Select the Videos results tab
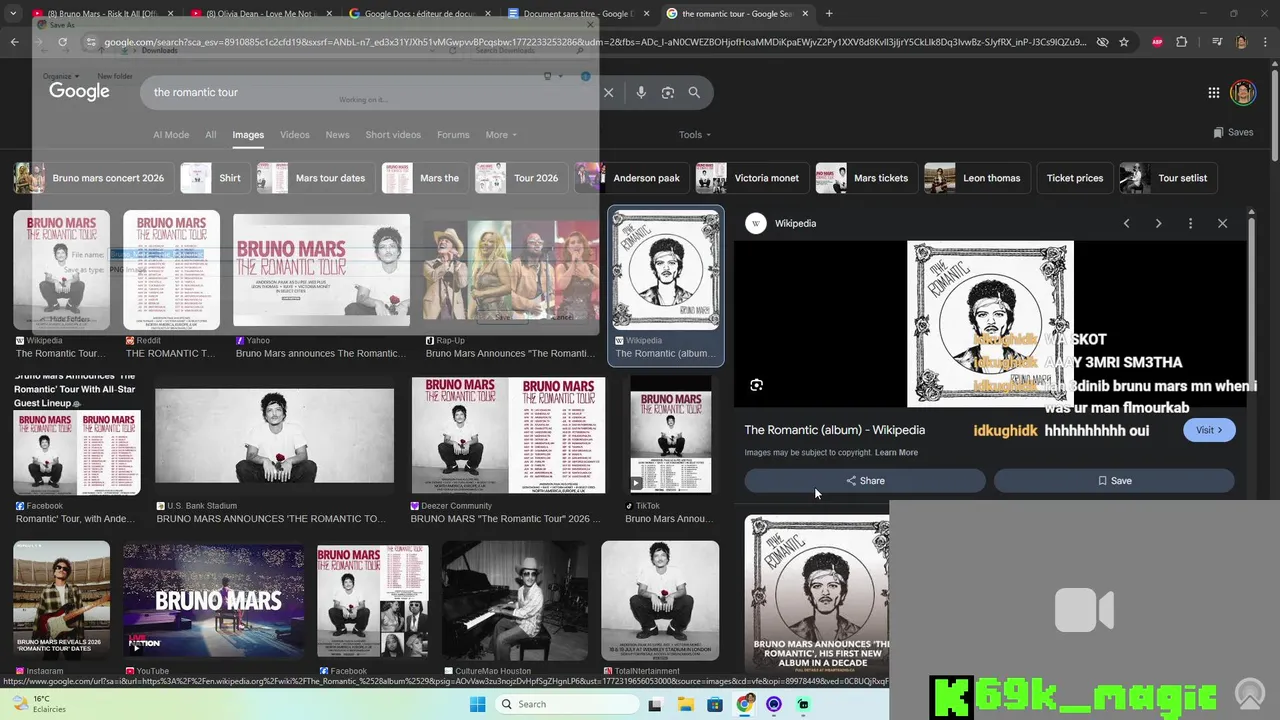 295,135
